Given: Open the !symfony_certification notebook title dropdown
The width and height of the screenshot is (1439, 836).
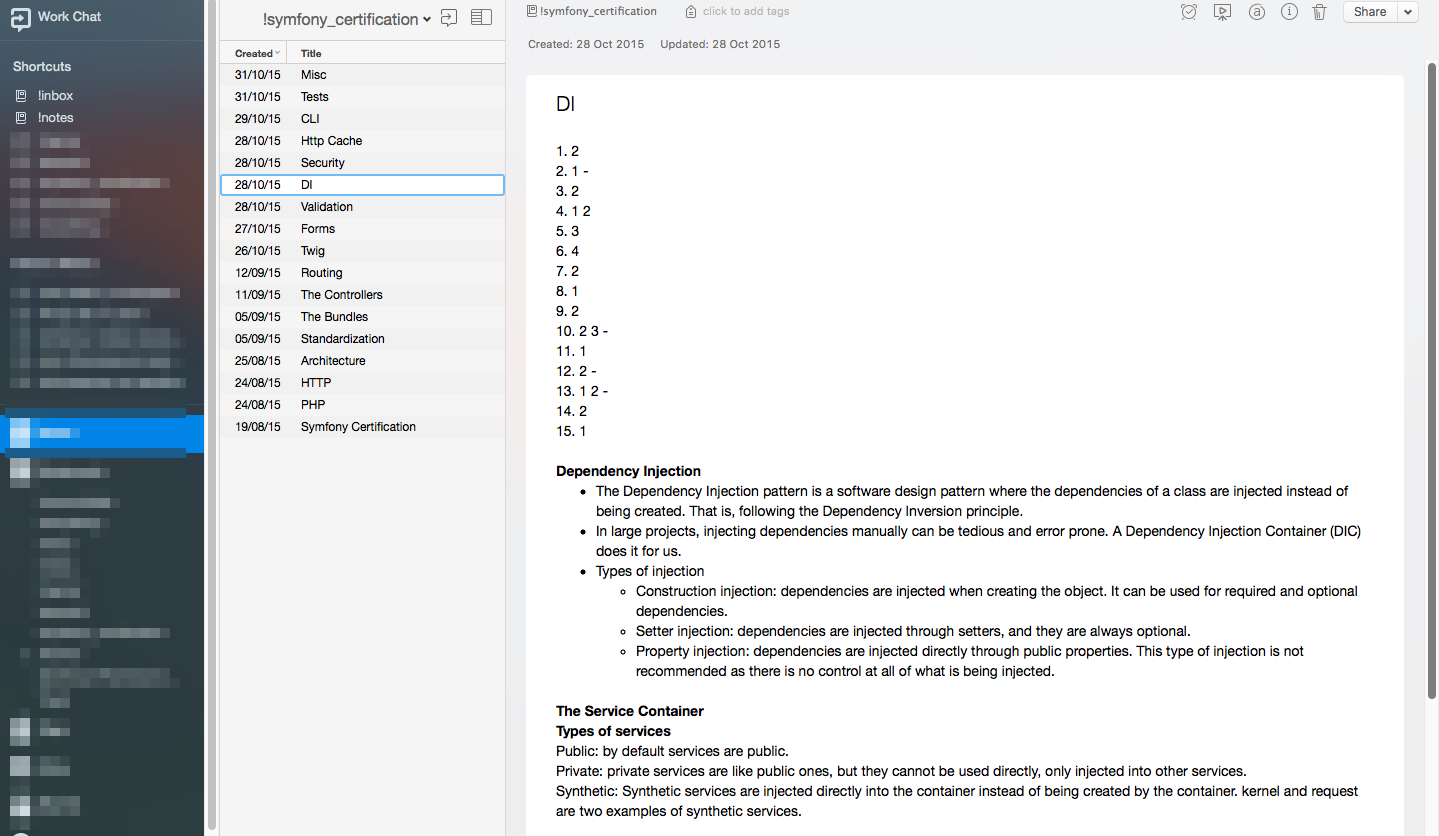Looking at the screenshot, I should pos(346,19).
